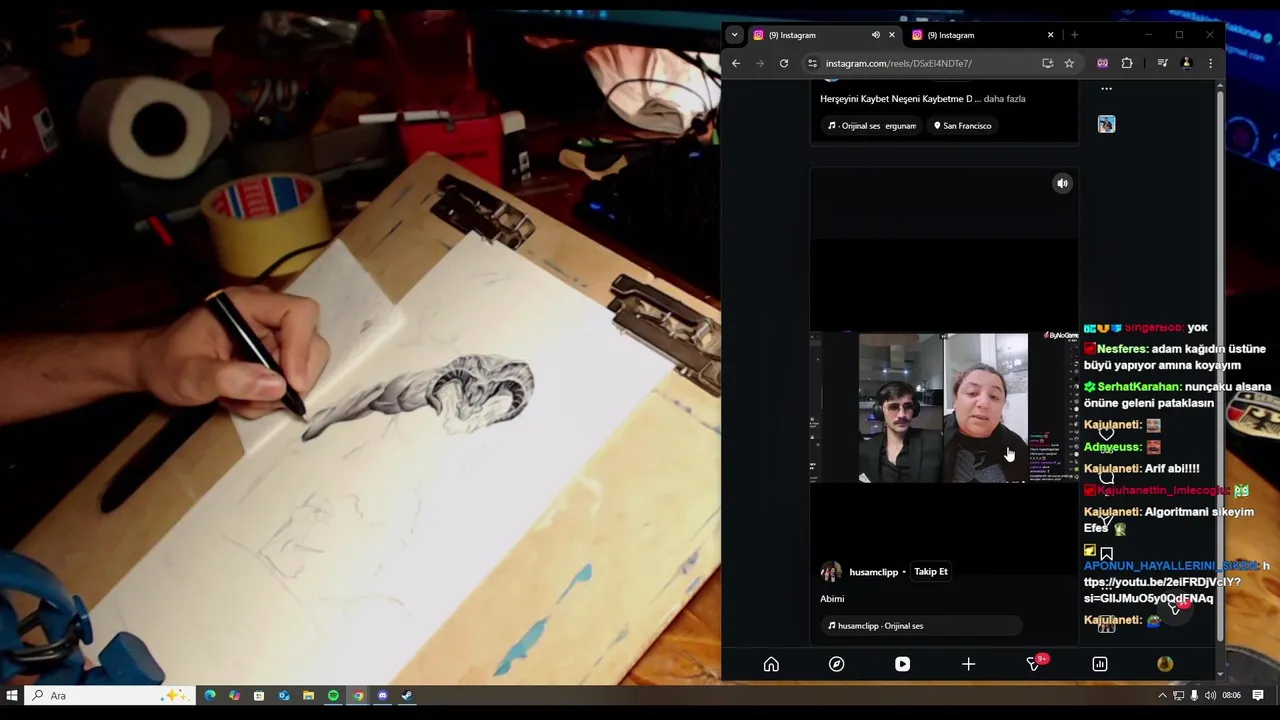Viewport: 1280px width, 720px height.
Task: Open the Windows Start menu
Action: 12,695
